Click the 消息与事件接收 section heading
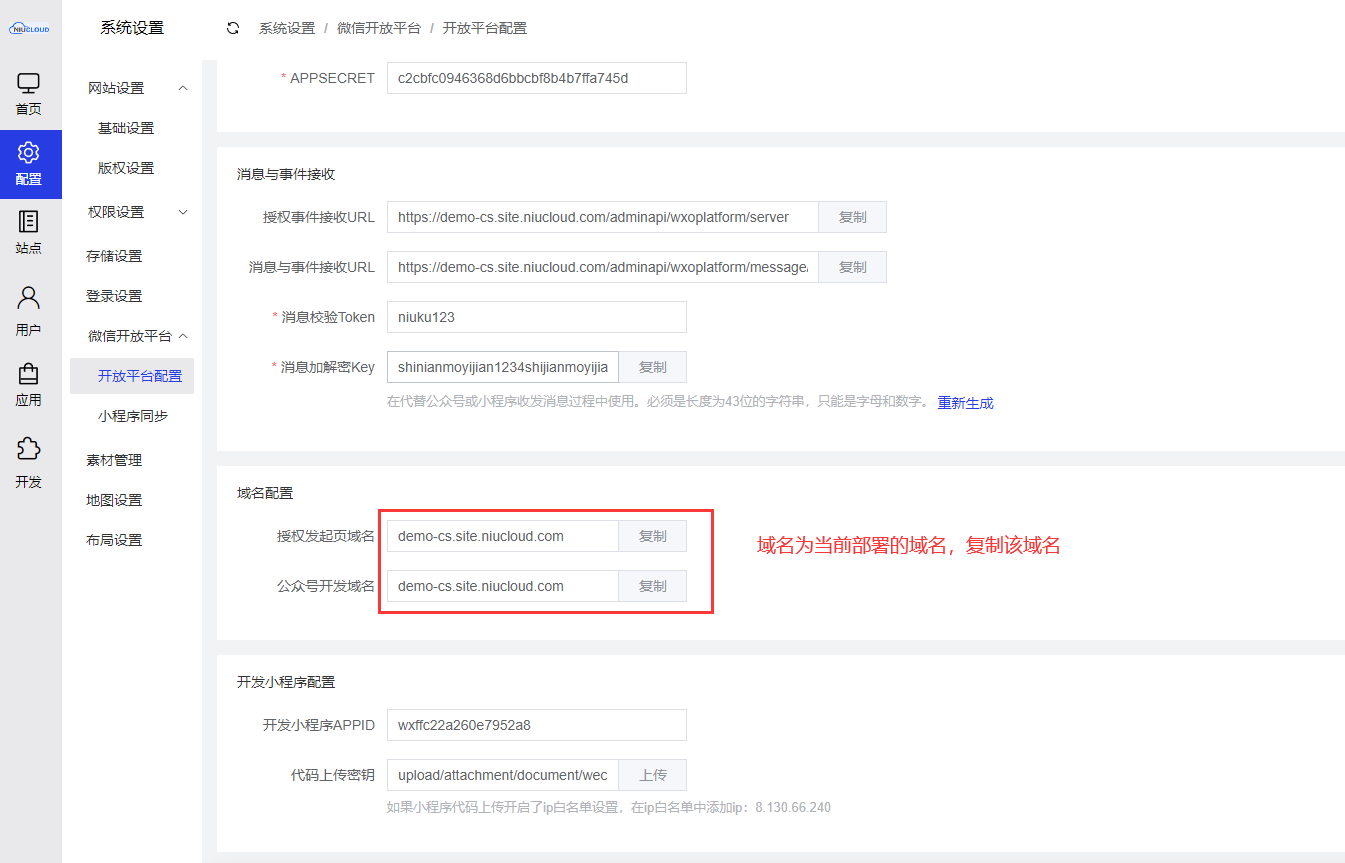 click(286, 174)
